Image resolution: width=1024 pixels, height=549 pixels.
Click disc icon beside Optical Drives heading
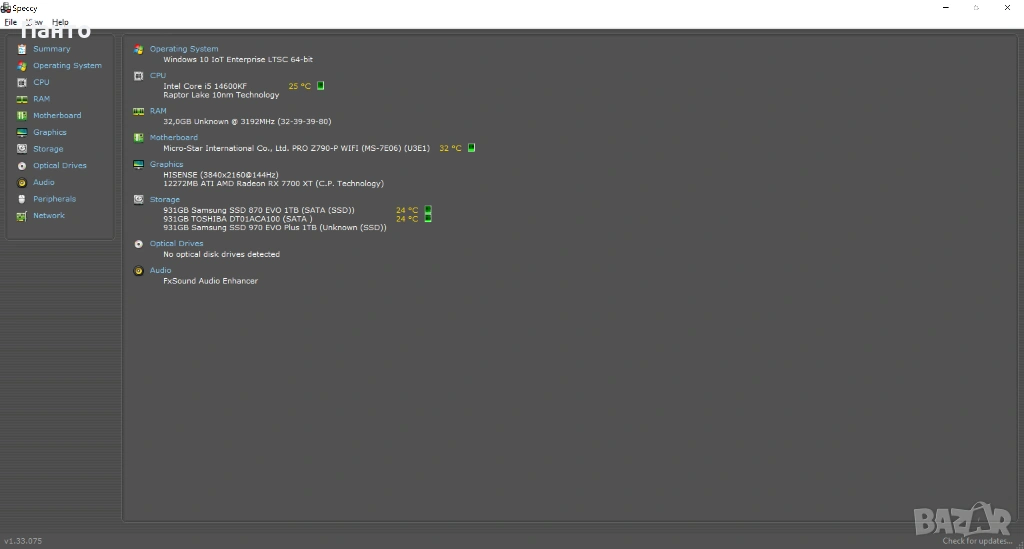point(138,244)
